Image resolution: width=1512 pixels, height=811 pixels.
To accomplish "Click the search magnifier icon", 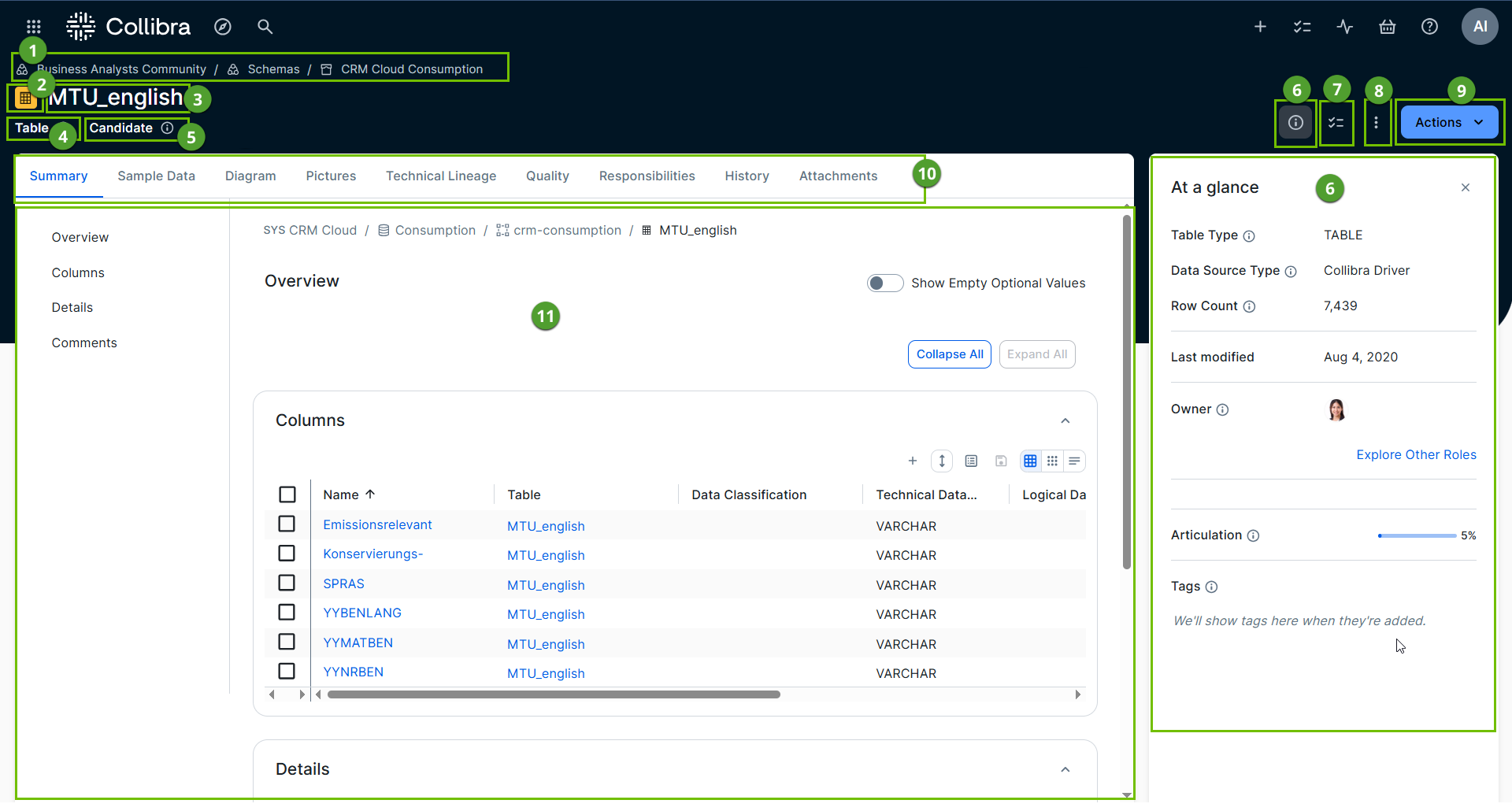I will pyautogui.click(x=265, y=27).
